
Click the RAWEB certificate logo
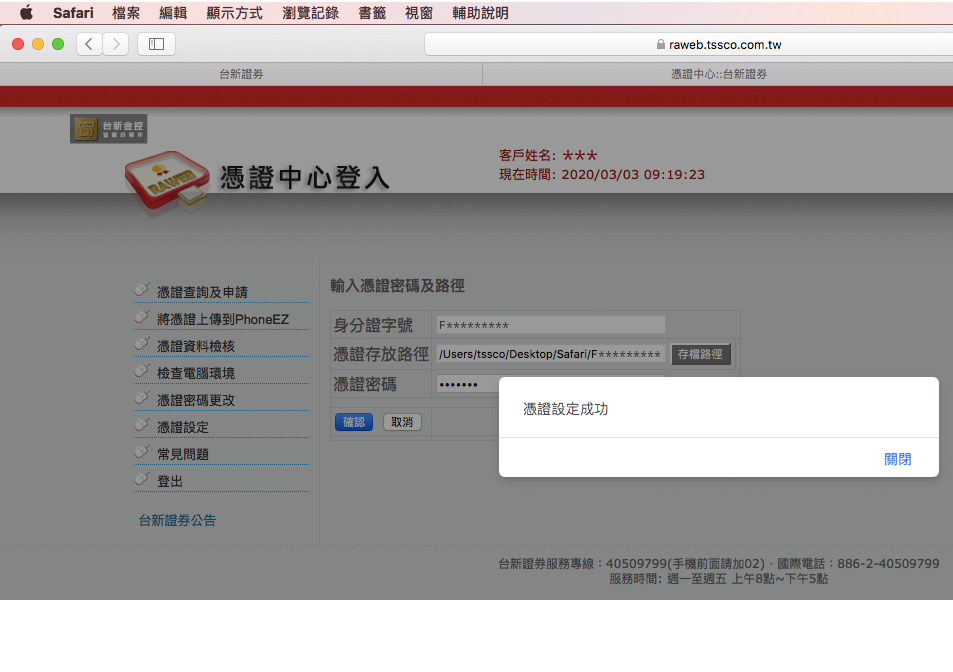[x=167, y=182]
